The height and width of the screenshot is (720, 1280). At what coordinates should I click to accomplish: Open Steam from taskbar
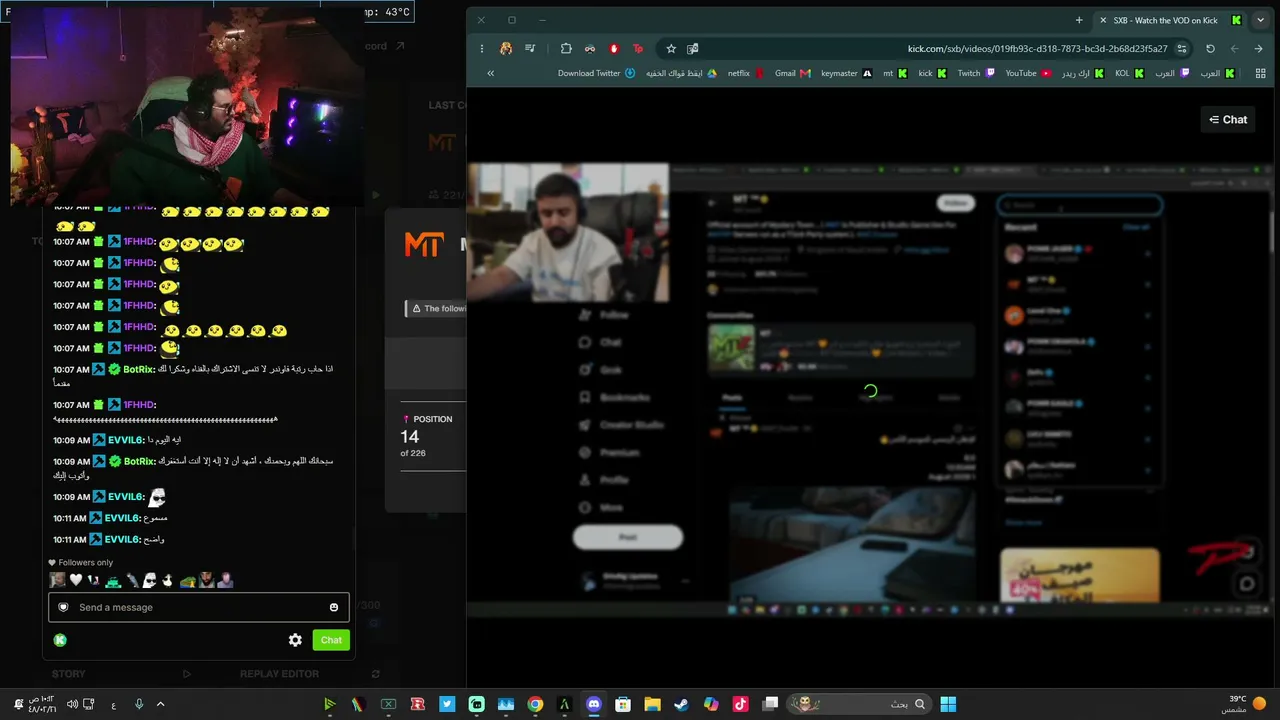(681, 704)
